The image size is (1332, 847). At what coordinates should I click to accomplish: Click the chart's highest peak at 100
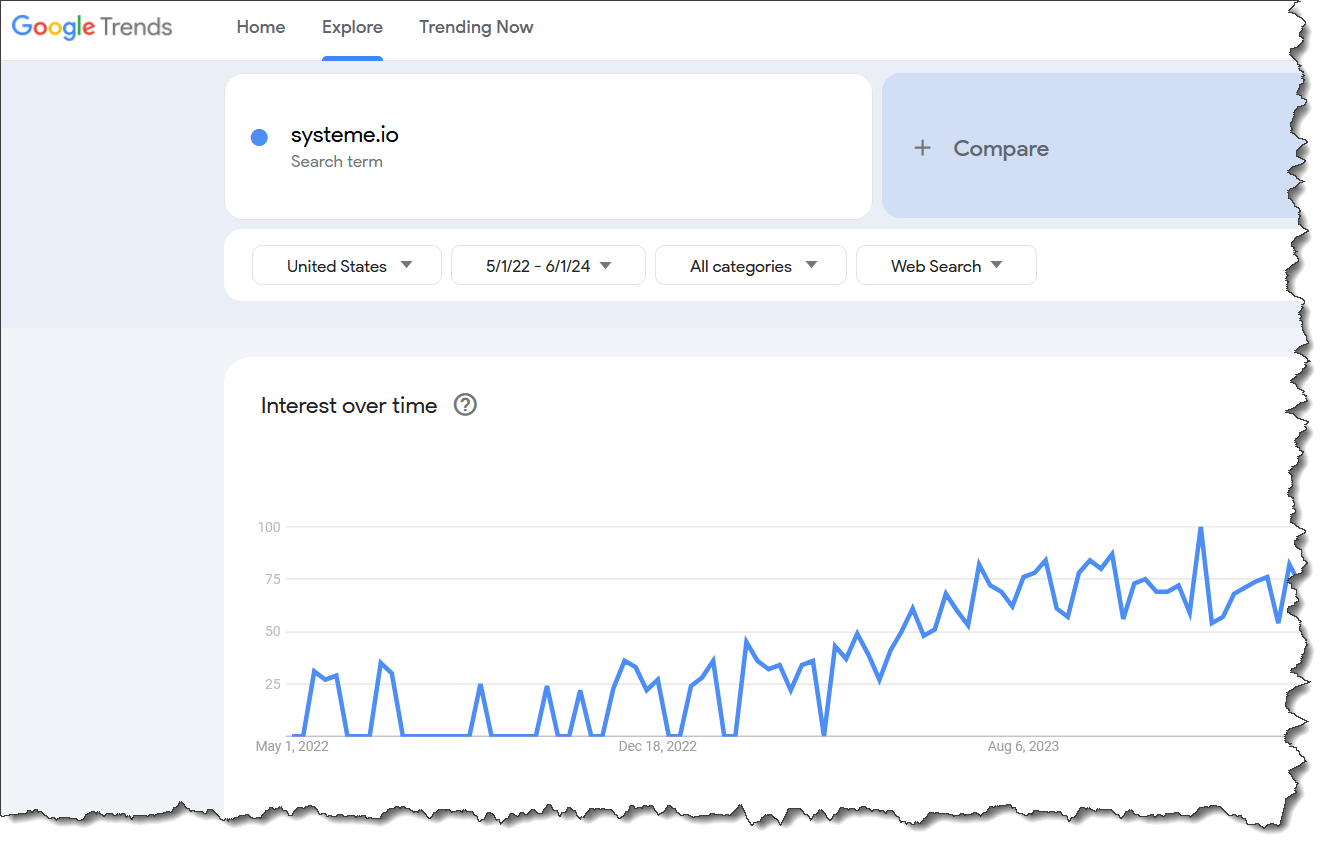point(1200,529)
